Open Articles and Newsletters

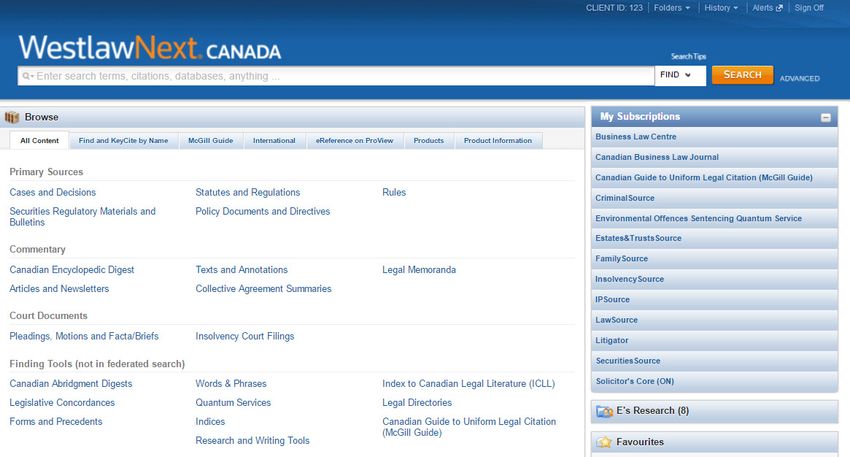(x=59, y=289)
